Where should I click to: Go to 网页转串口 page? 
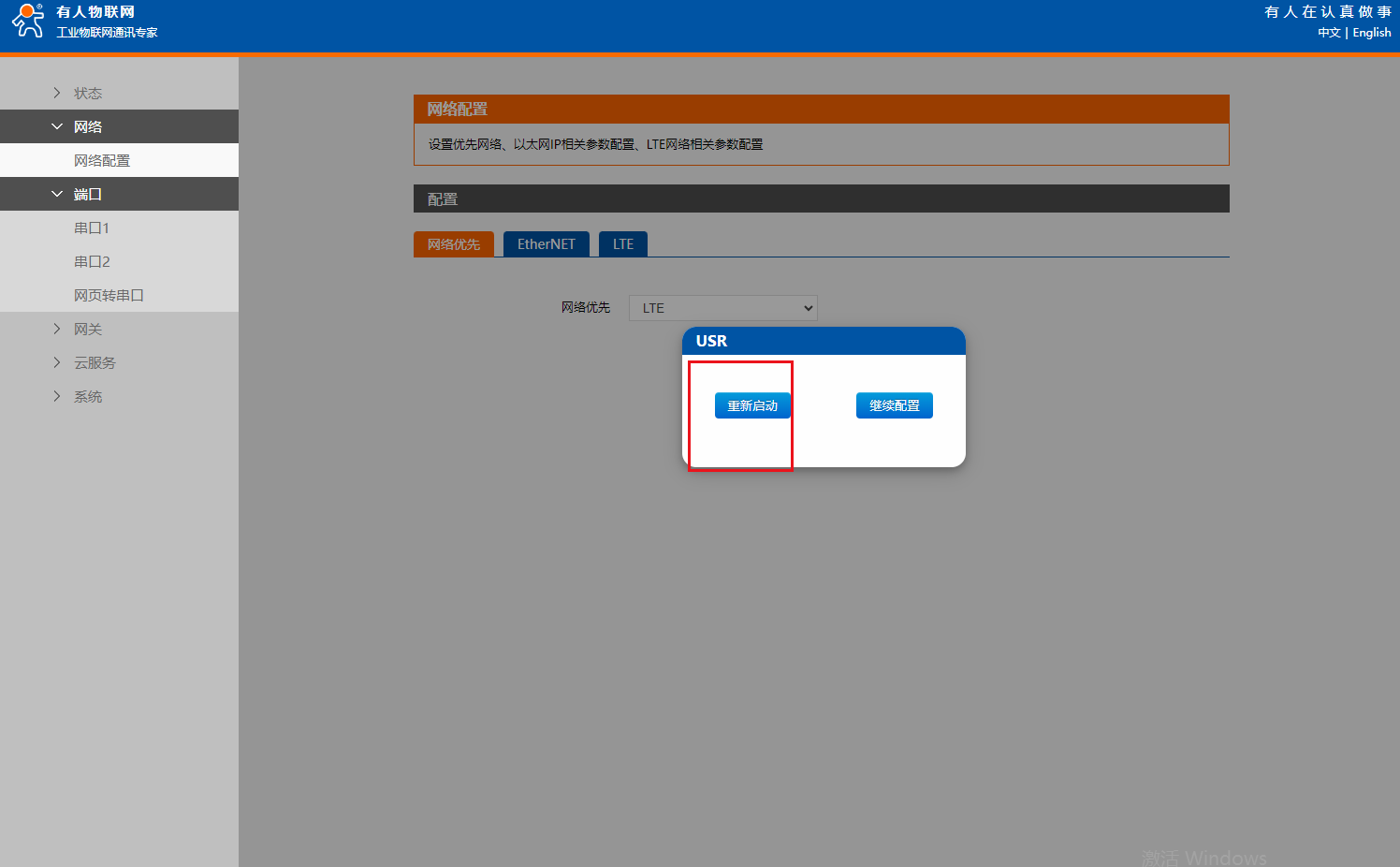pyautogui.click(x=109, y=295)
